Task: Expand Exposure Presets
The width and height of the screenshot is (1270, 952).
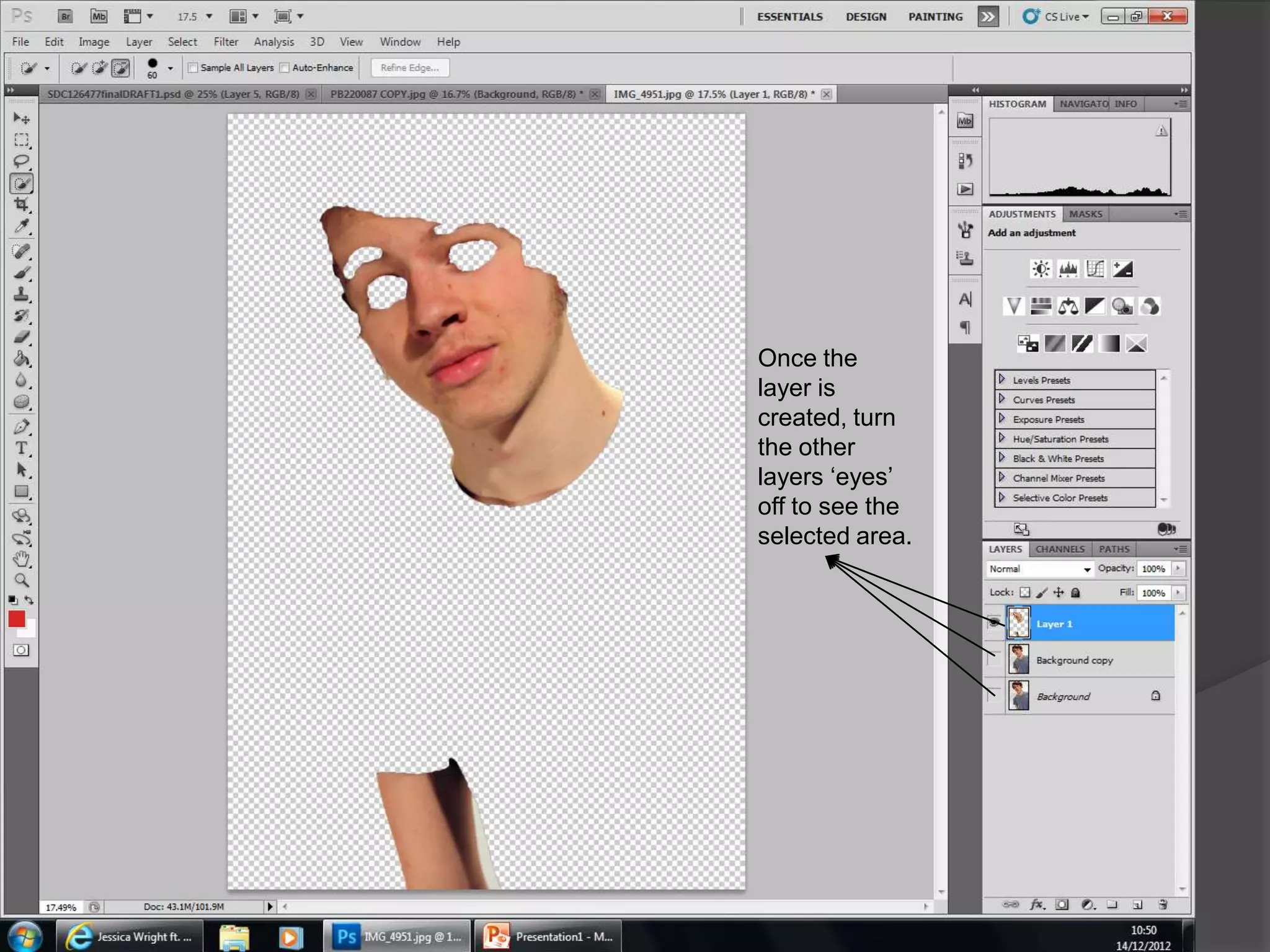Action: pos(1001,418)
